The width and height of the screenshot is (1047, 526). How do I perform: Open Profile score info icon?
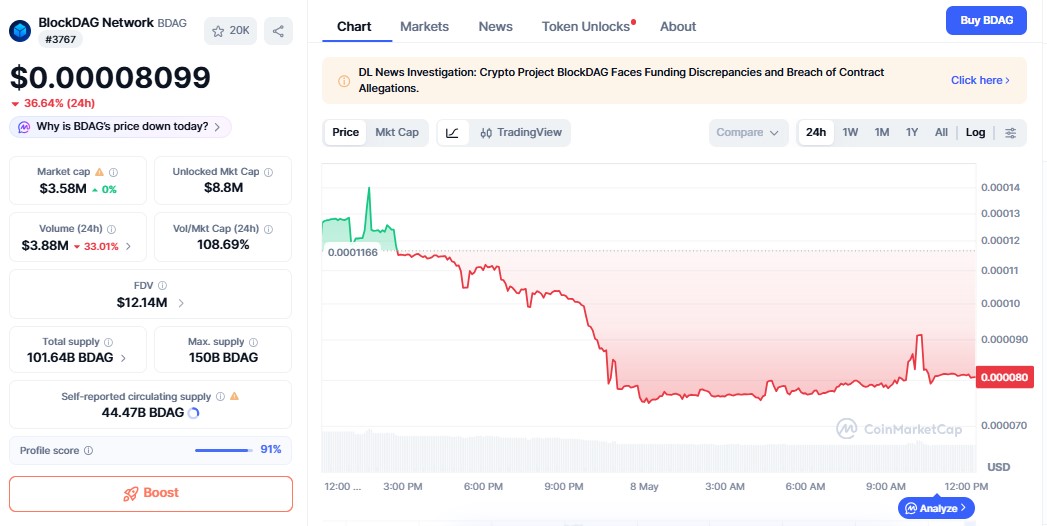(x=88, y=451)
